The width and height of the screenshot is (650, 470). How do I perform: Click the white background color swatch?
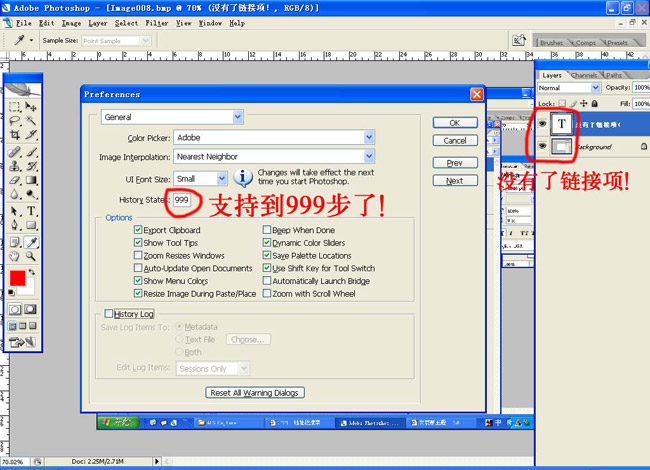[28, 288]
